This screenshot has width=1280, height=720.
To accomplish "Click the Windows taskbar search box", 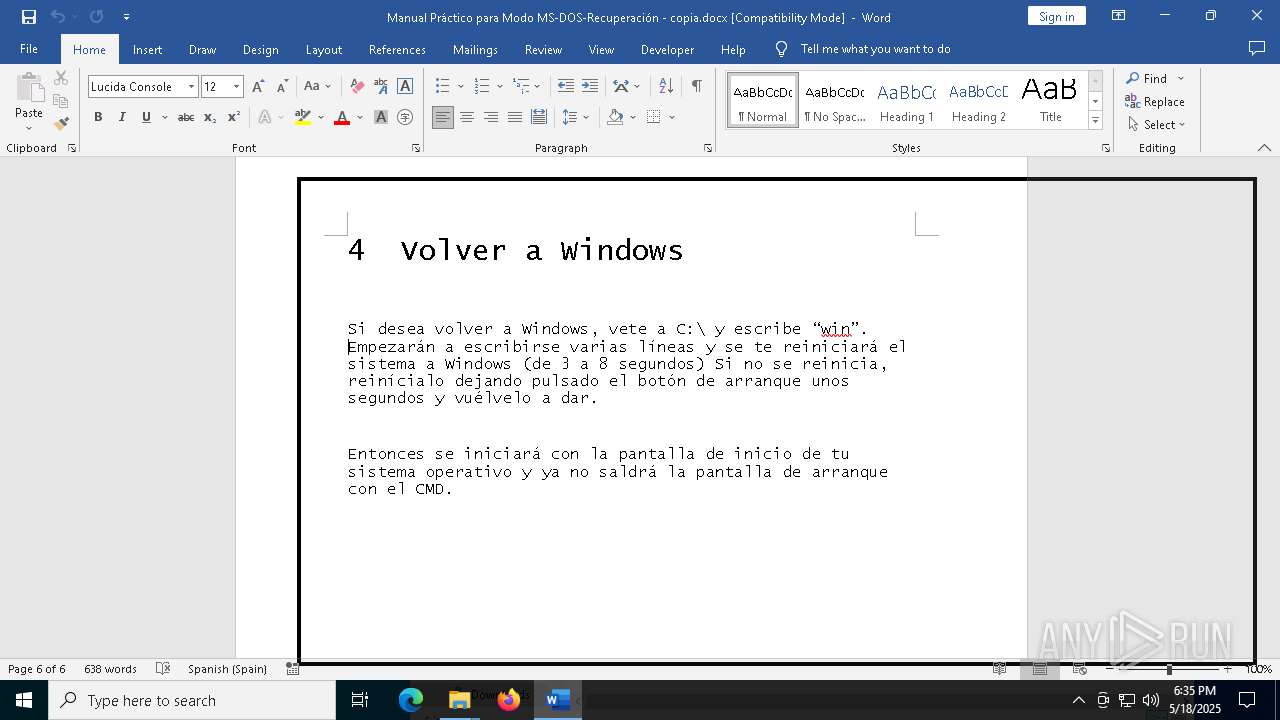I will [192, 700].
